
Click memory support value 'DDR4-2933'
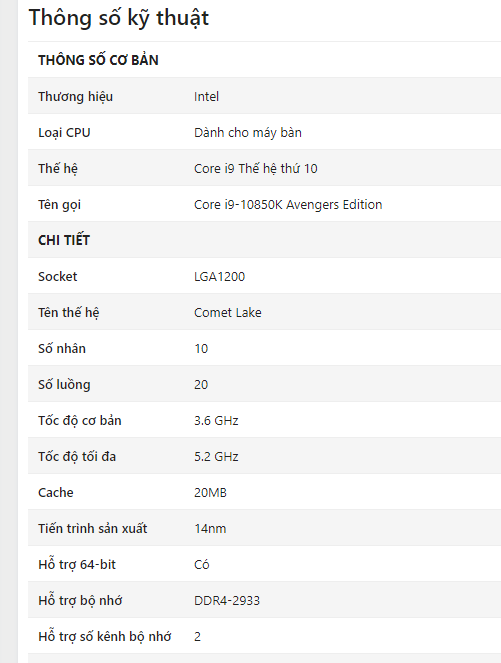pyautogui.click(x=227, y=600)
